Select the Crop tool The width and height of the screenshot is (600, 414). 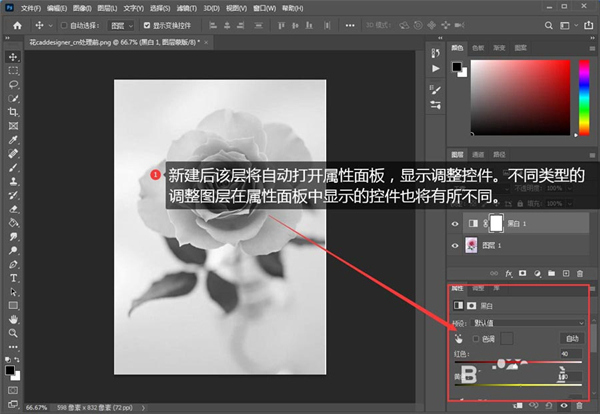(x=14, y=112)
